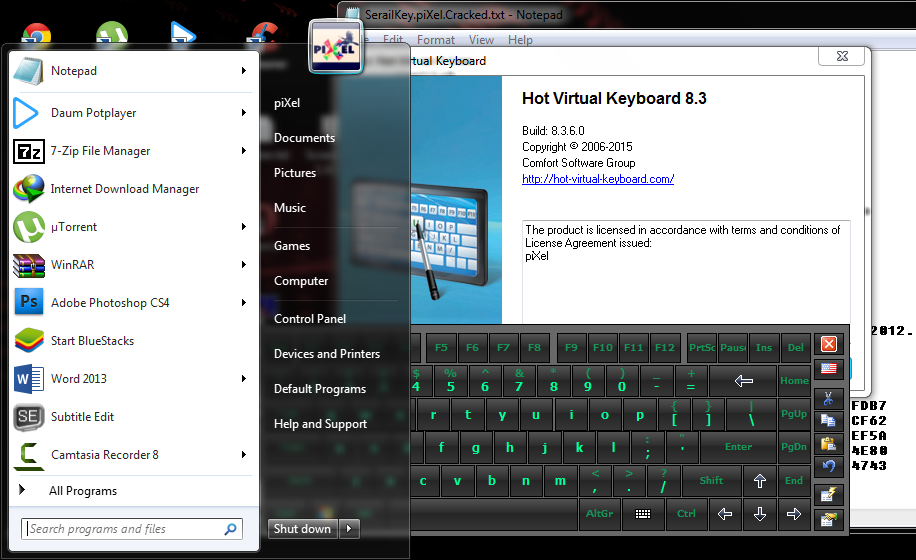Open View menu in Notepad
Image resolution: width=916 pixels, height=560 pixels.
481,40
